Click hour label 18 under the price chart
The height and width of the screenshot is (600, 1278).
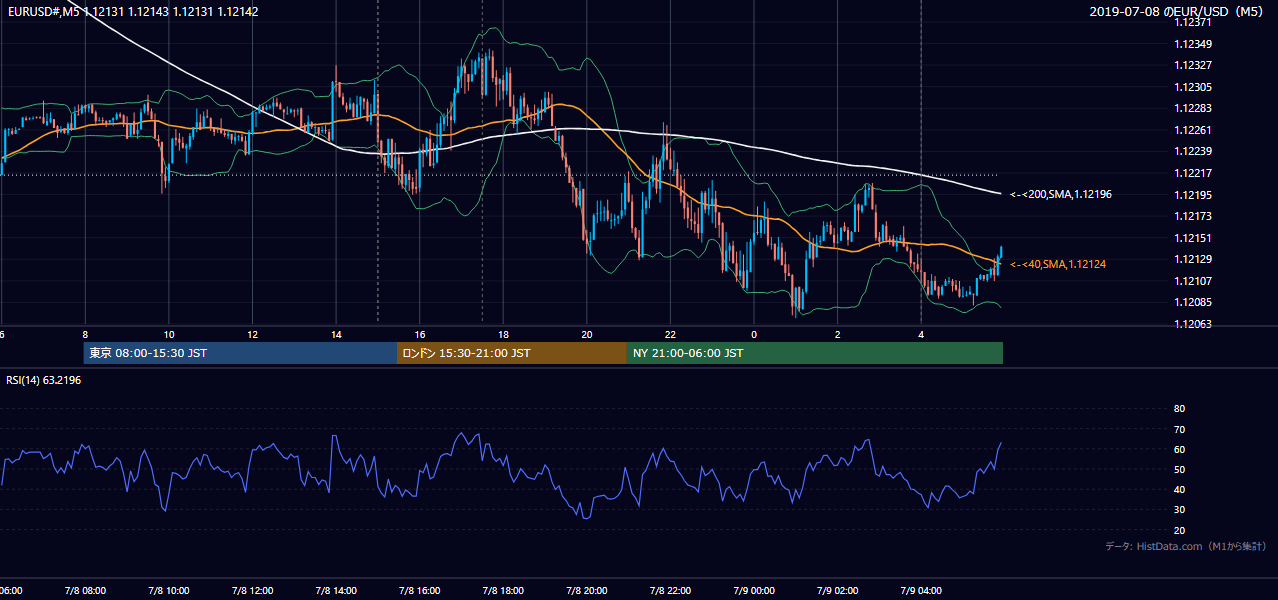[503, 334]
